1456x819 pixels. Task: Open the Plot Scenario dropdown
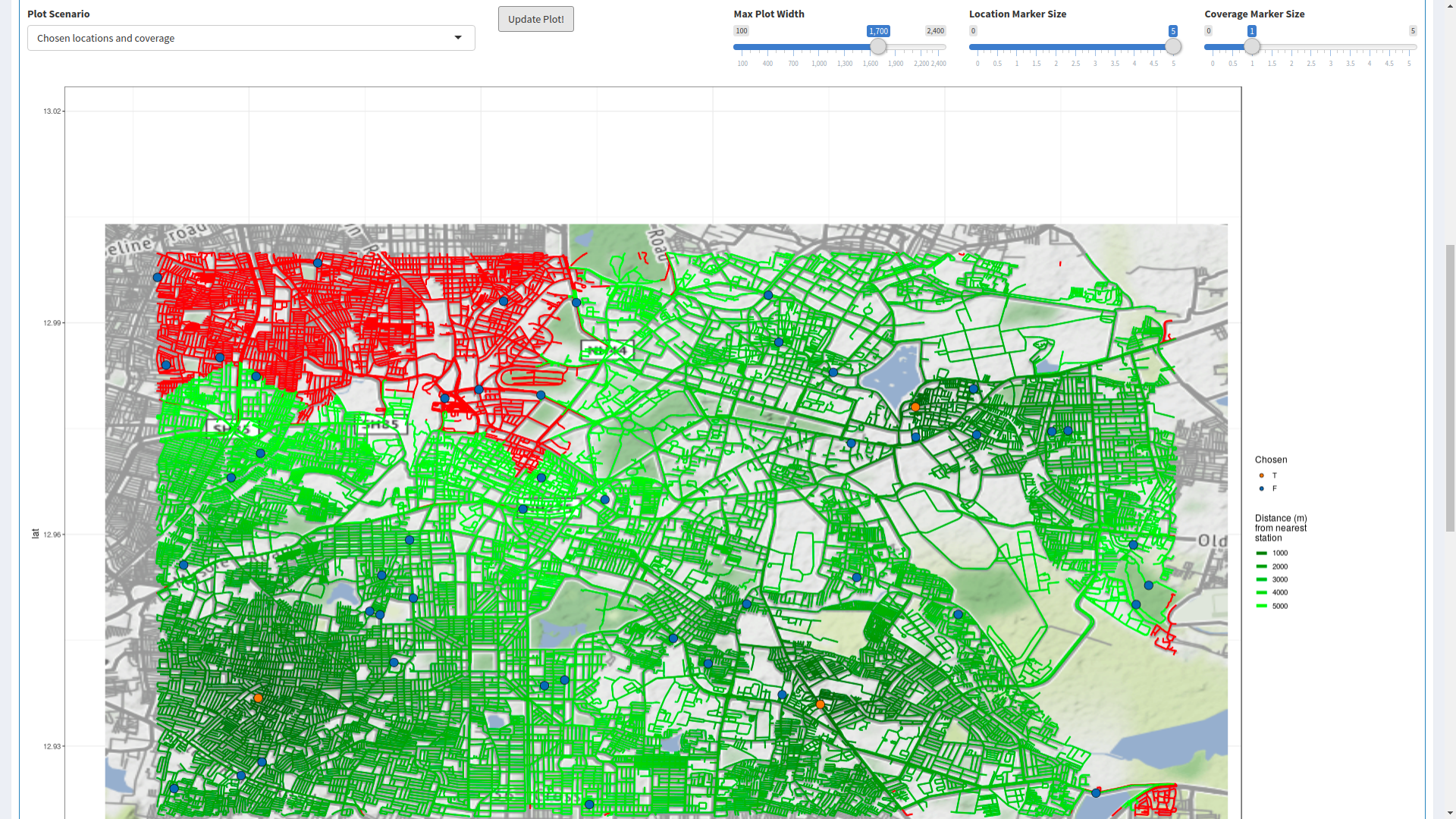250,38
